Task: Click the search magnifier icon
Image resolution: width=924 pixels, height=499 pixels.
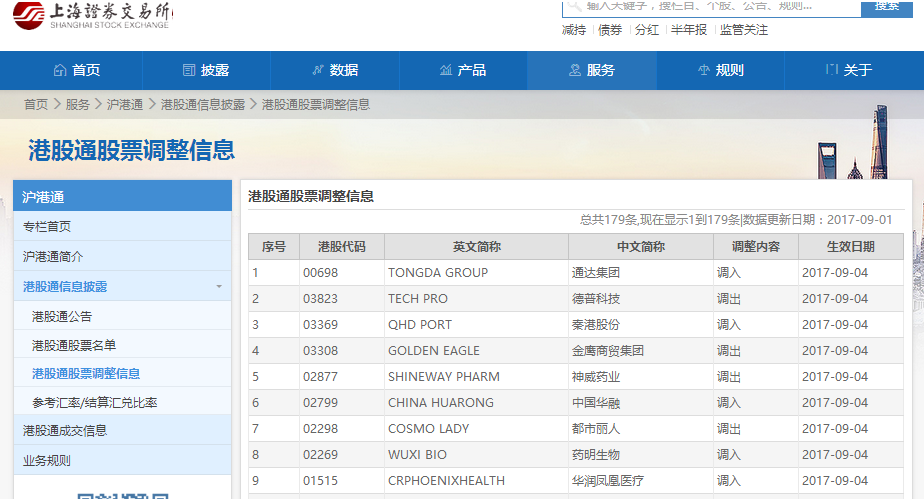Action: pyautogui.click(x=574, y=6)
